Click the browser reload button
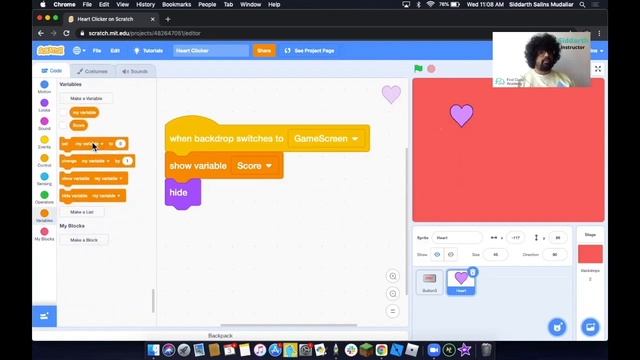640x360 pixels. [66, 33]
